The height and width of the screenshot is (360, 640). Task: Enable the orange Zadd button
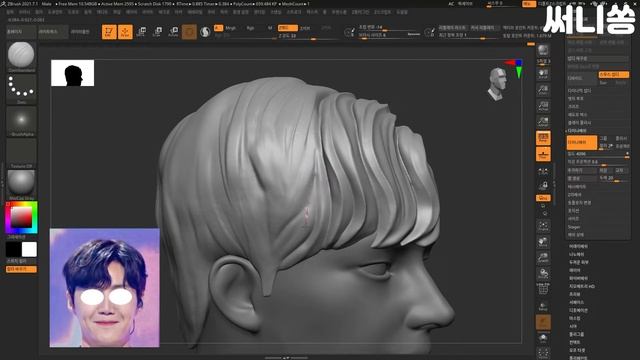click(287, 28)
